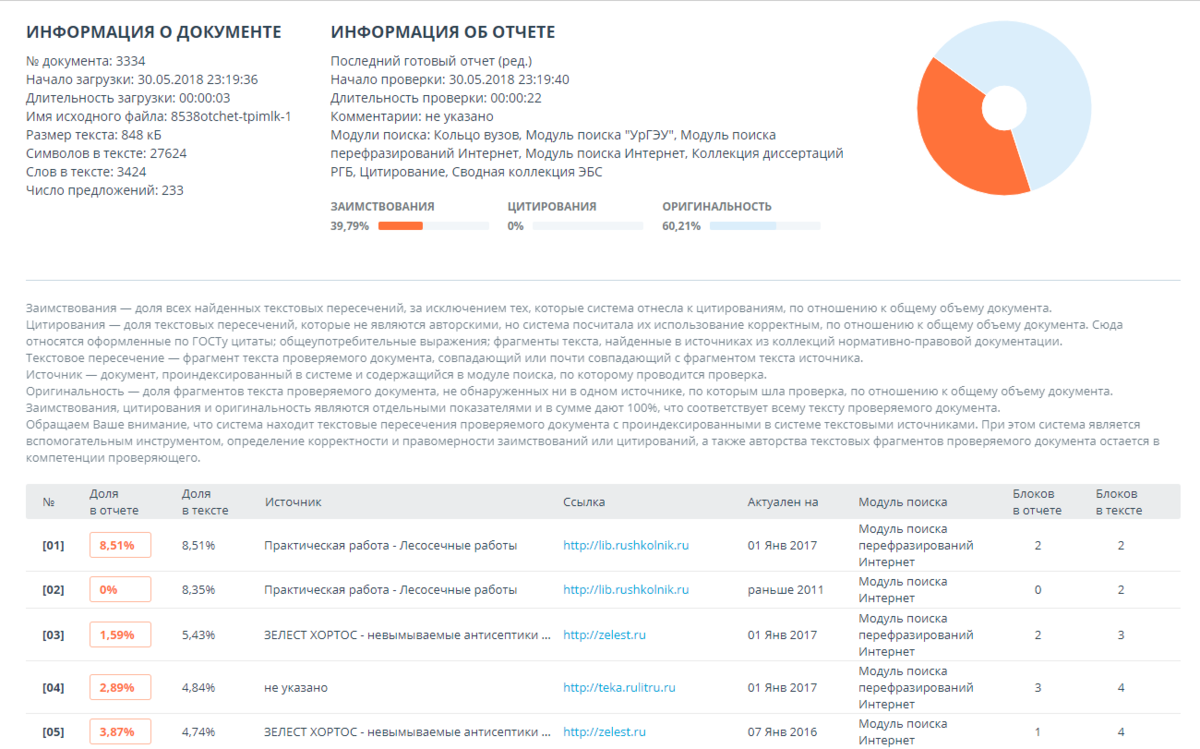This screenshot has width=1200, height=749.
Task: Click the blue originality progress bar
Action: tap(765, 226)
